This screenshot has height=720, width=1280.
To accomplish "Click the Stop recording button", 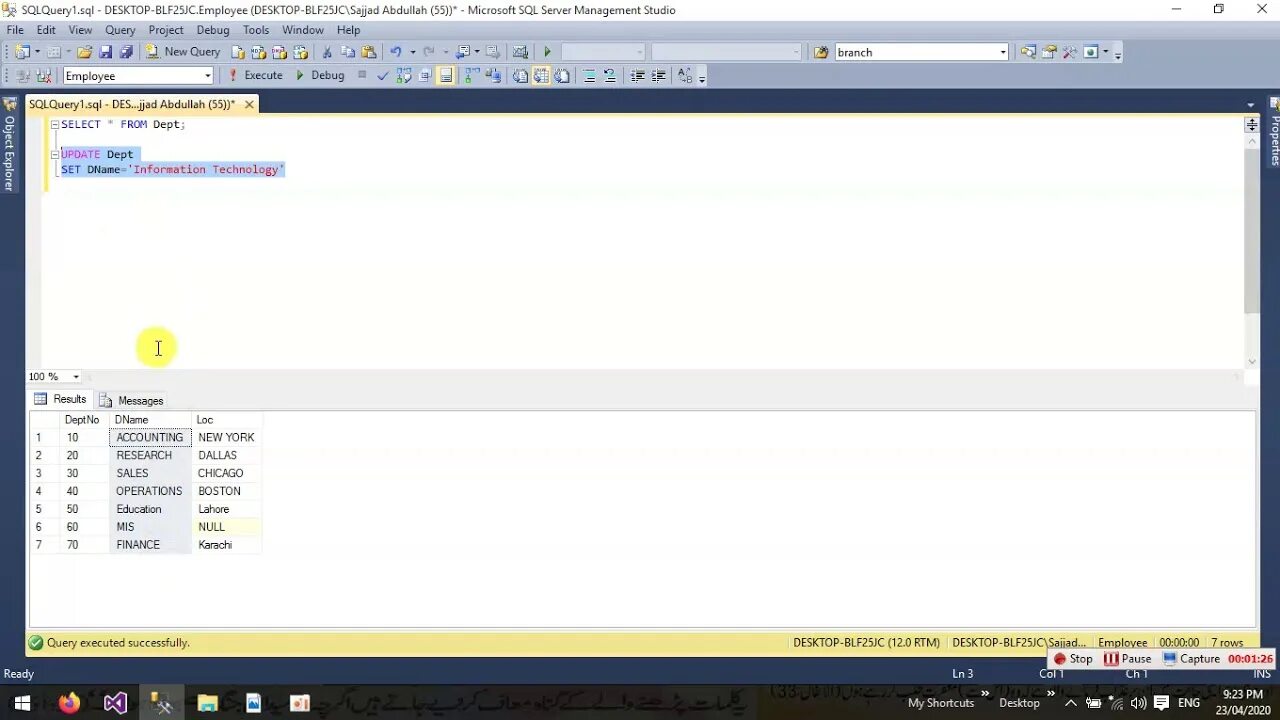I will pyautogui.click(x=1073, y=659).
